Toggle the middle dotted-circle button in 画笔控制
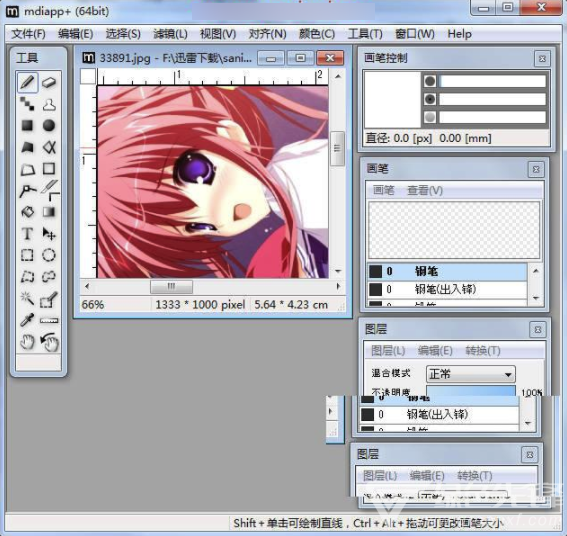 [430, 99]
